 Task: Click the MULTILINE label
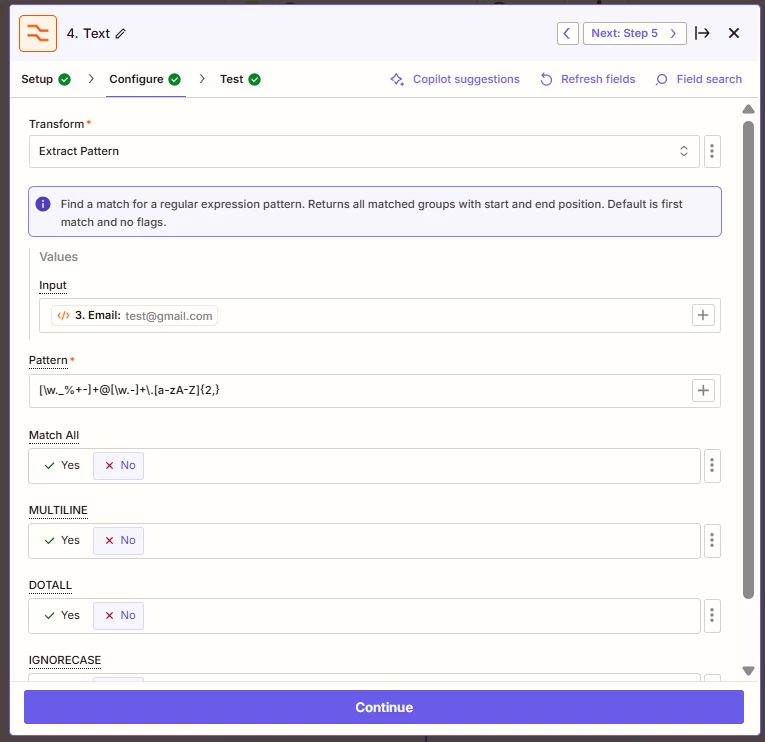point(58,510)
